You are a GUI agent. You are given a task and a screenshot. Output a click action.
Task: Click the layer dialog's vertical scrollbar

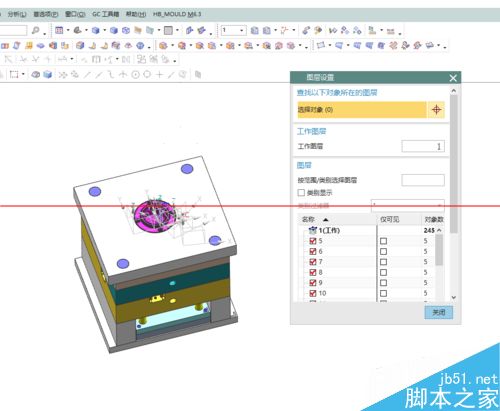click(454, 163)
